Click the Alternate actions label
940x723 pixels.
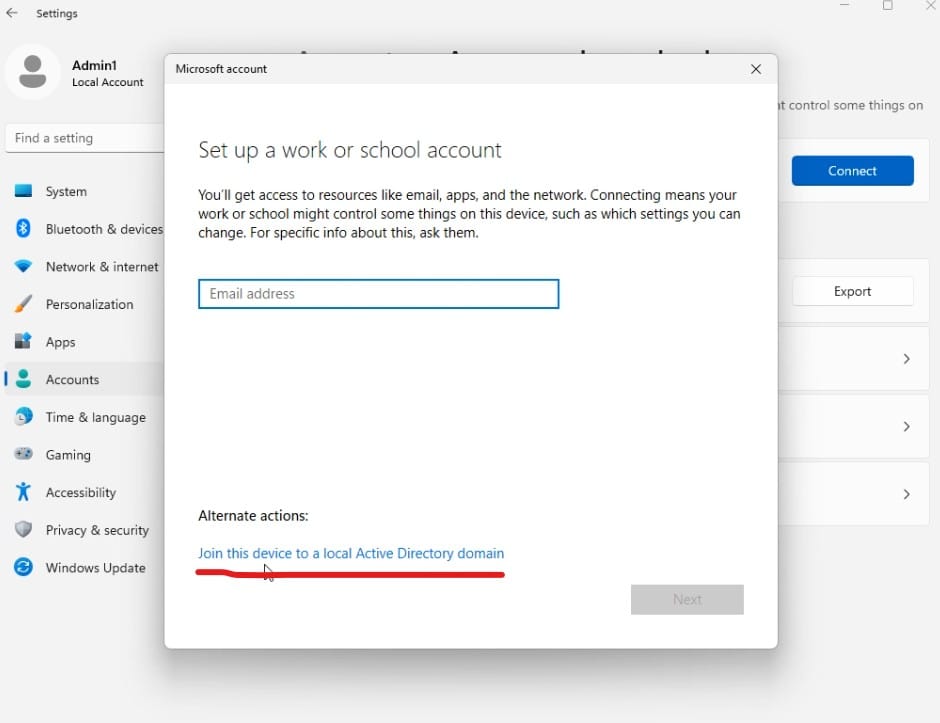[x=253, y=516]
